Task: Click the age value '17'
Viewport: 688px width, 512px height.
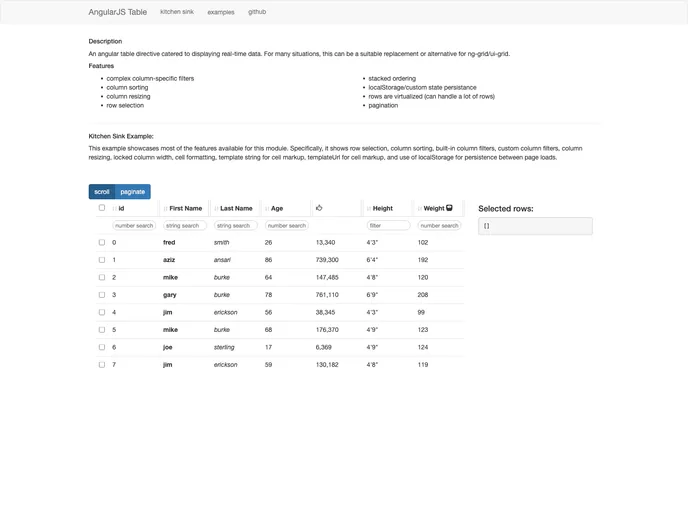Action: pyautogui.click(x=268, y=347)
